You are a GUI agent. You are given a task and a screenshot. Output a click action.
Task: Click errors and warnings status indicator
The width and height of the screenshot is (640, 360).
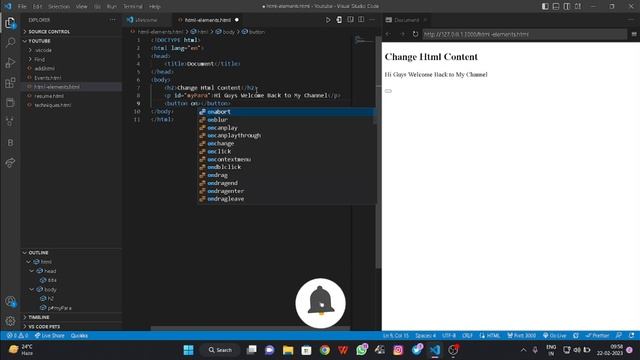(x=18, y=336)
